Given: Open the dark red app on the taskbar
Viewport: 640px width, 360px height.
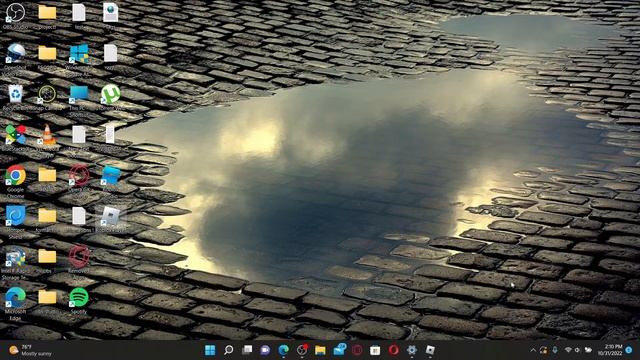Looking at the screenshot, I should (357, 350).
